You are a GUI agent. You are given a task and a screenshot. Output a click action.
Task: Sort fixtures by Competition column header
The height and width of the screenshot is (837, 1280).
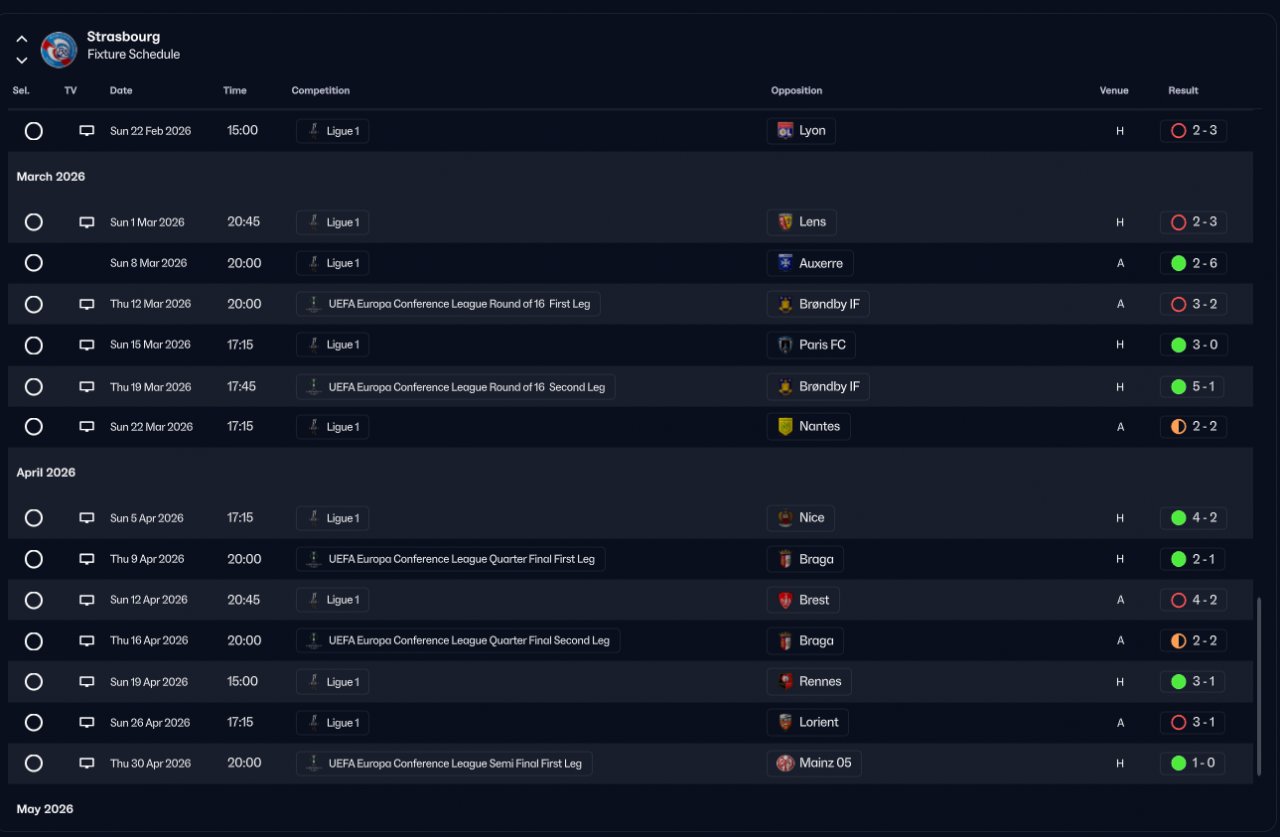coord(321,91)
